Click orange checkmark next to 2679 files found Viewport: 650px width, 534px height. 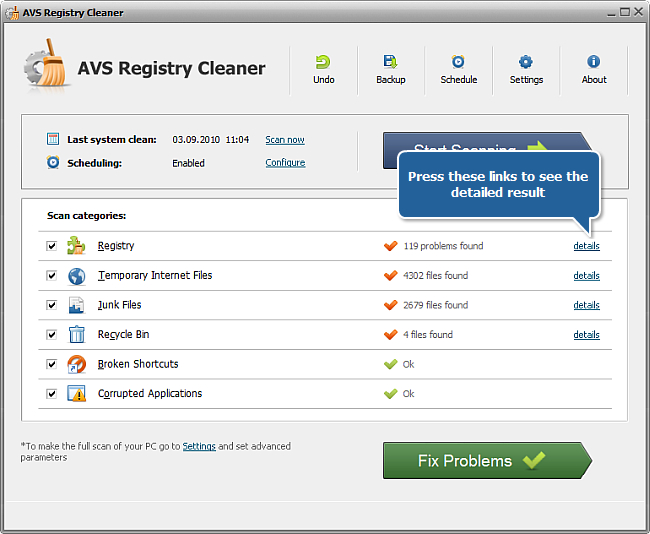pyautogui.click(x=390, y=305)
